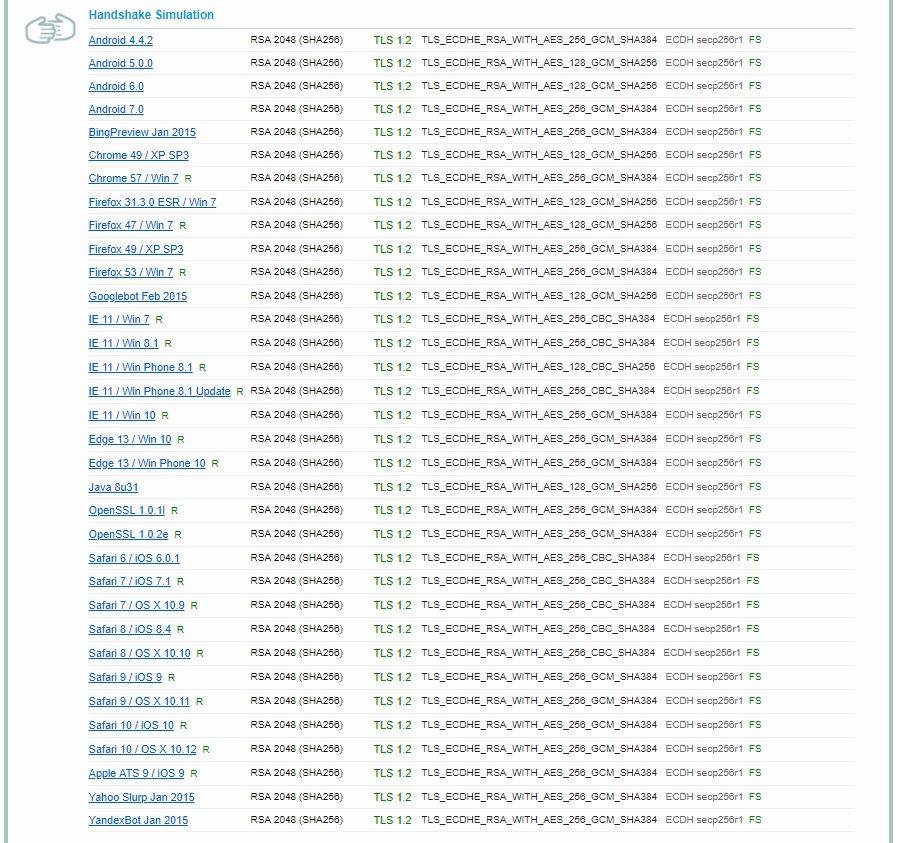The width and height of the screenshot is (901, 843).
Task: Open the Edge 13 / Win 10 link
Action: 130,440
